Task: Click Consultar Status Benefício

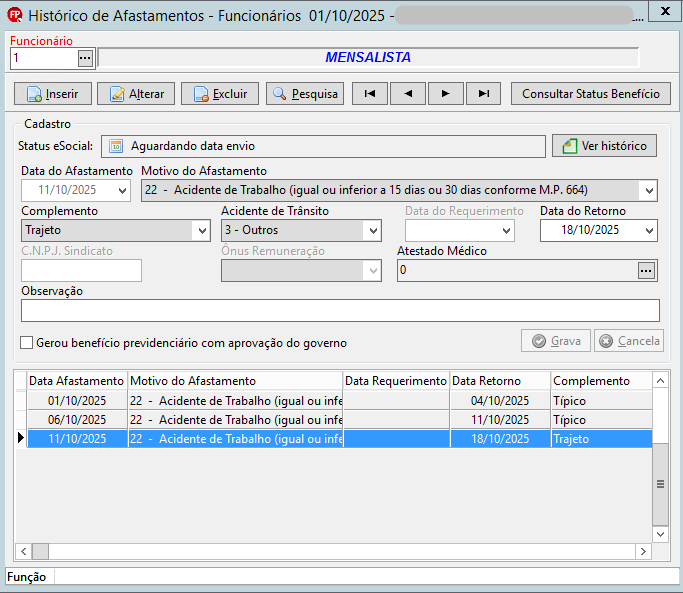Action: (591, 94)
